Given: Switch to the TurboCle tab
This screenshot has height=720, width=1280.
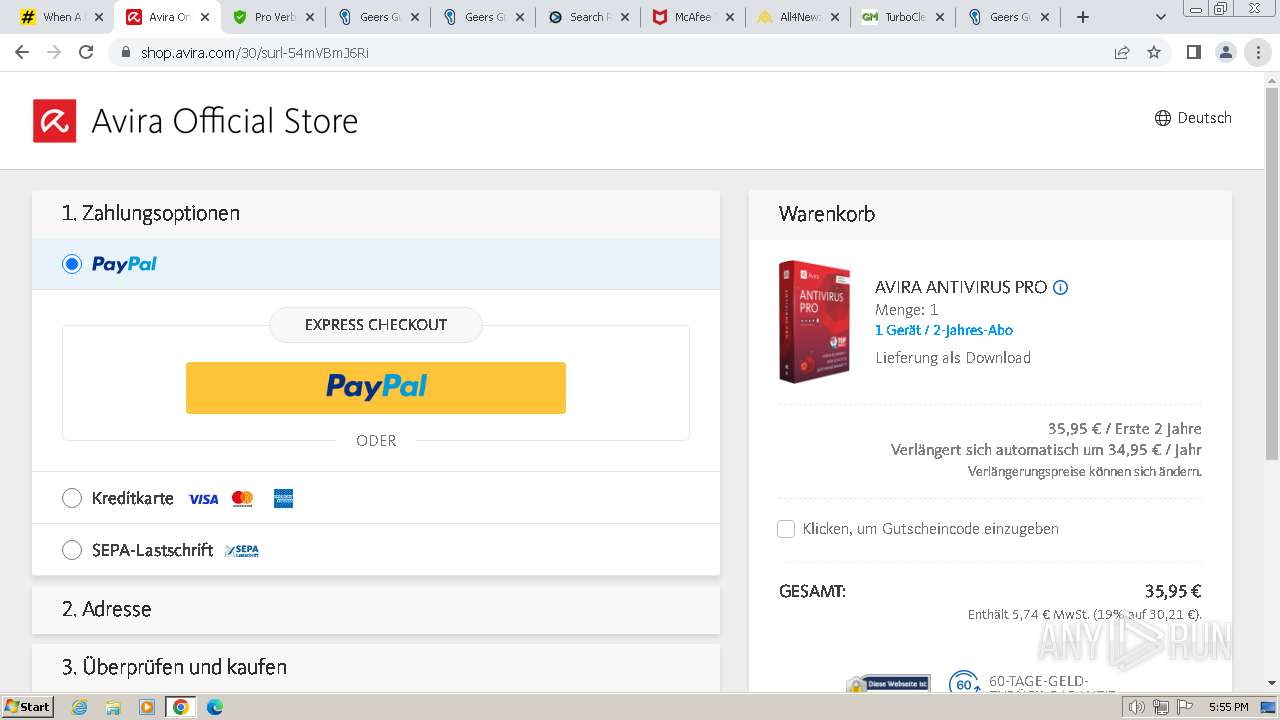Looking at the screenshot, I should pos(904,17).
